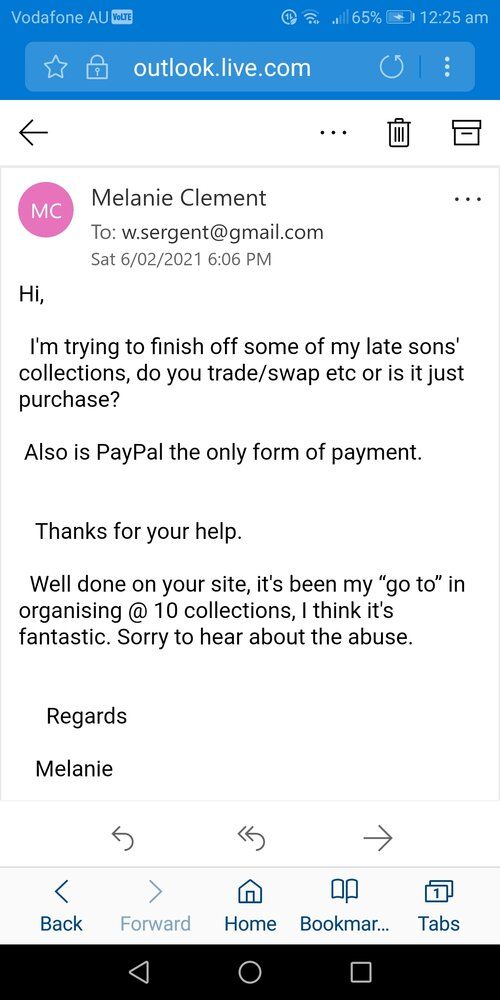Tap the bookmark star icon in address bar
The width and height of the screenshot is (500, 1000).
pos(55,67)
